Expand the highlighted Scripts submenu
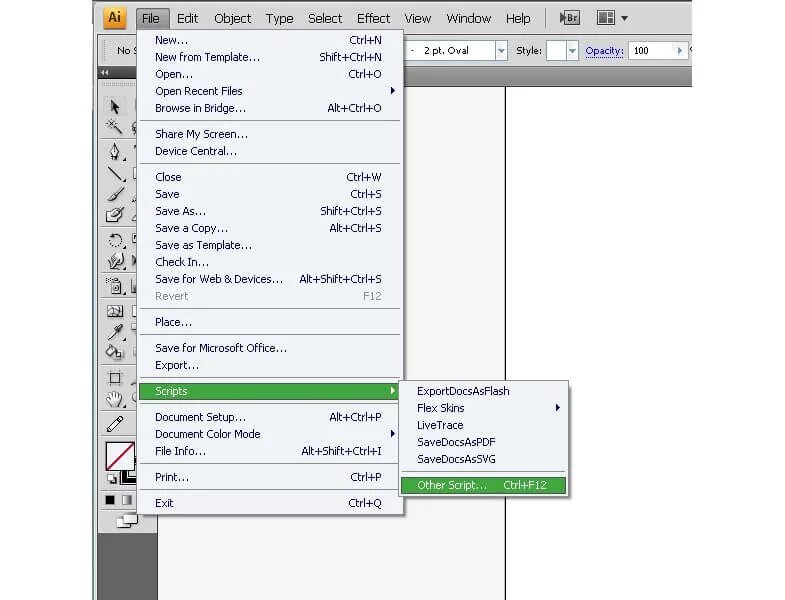 pyautogui.click(x=269, y=391)
